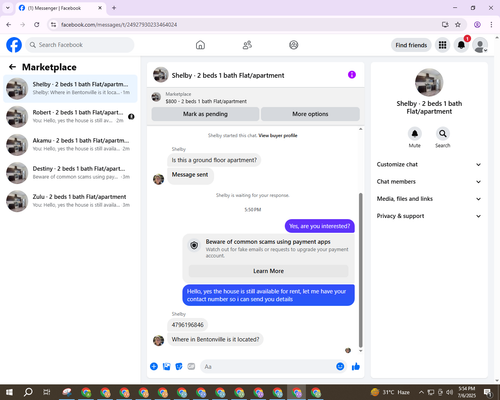Click the phone number message 4796196846
This screenshot has width=500, height=400.
click(187, 325)
